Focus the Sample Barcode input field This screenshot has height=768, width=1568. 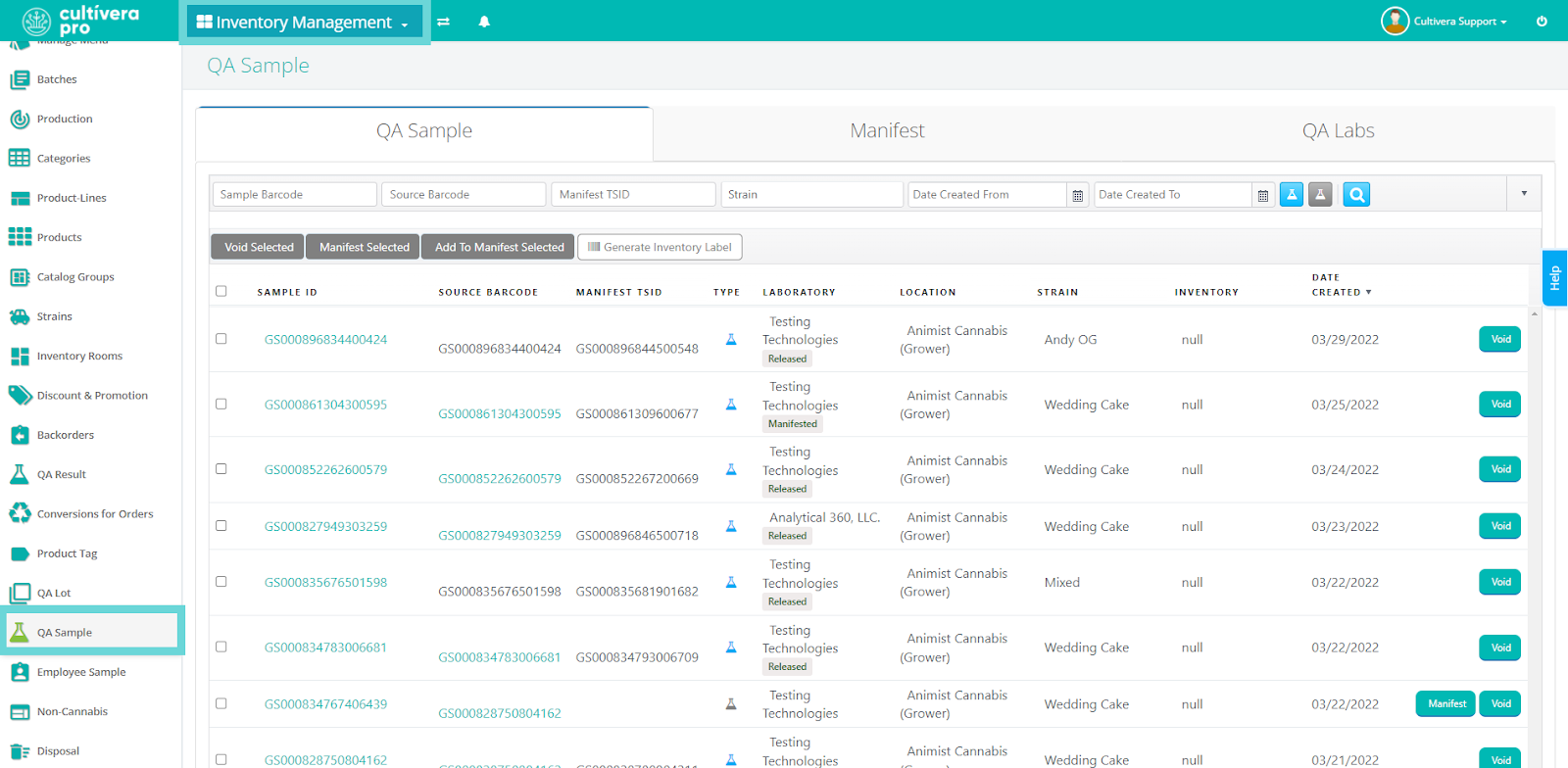click(295, 195)
